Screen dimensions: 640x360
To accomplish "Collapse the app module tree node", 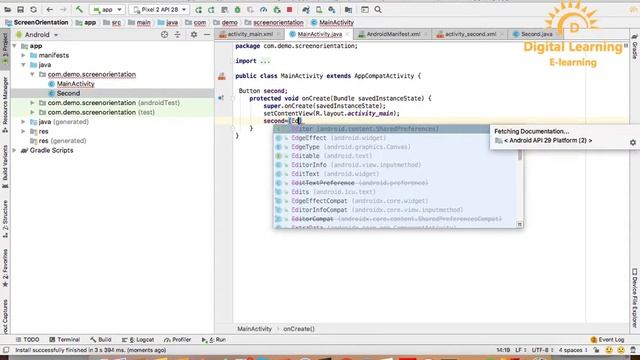I will coord(15,46).
